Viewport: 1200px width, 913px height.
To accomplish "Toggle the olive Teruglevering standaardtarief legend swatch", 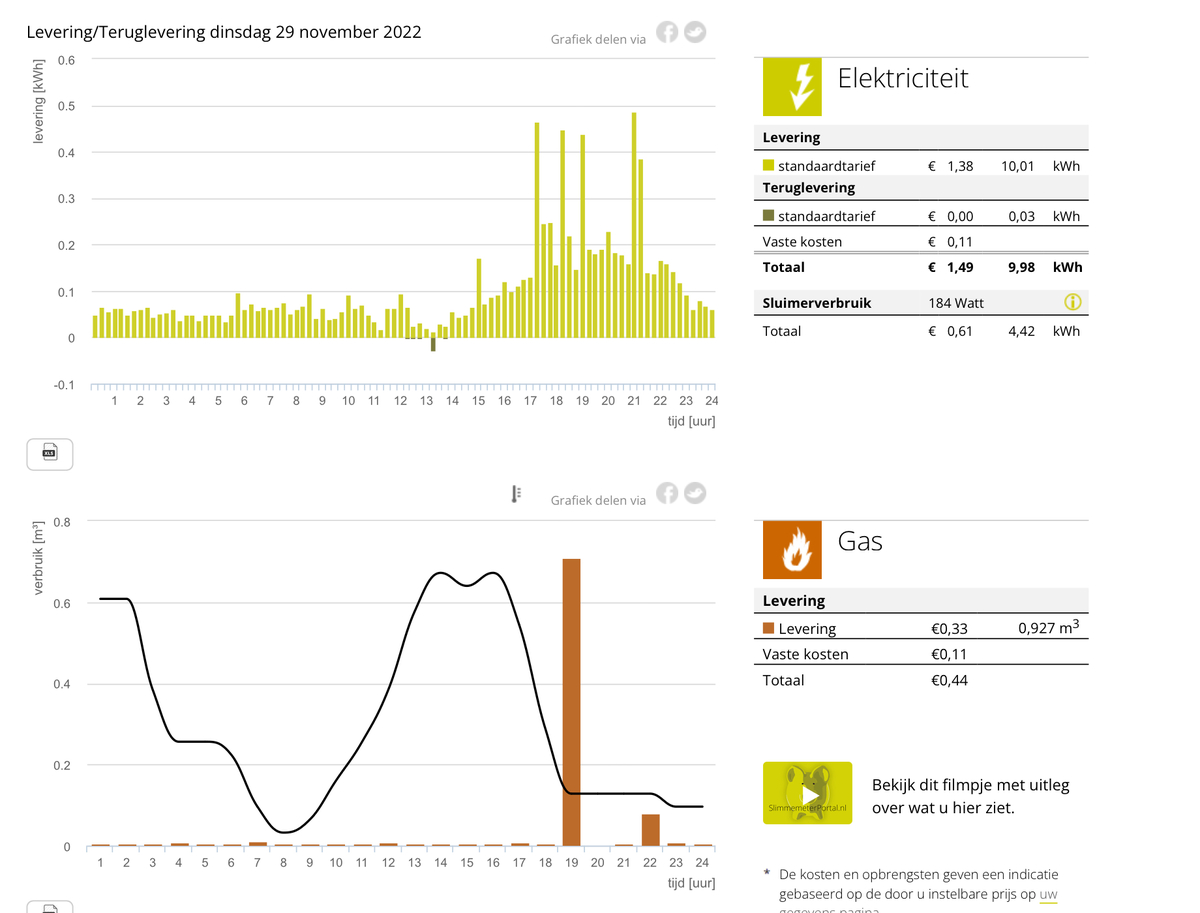I will (768, 216).
